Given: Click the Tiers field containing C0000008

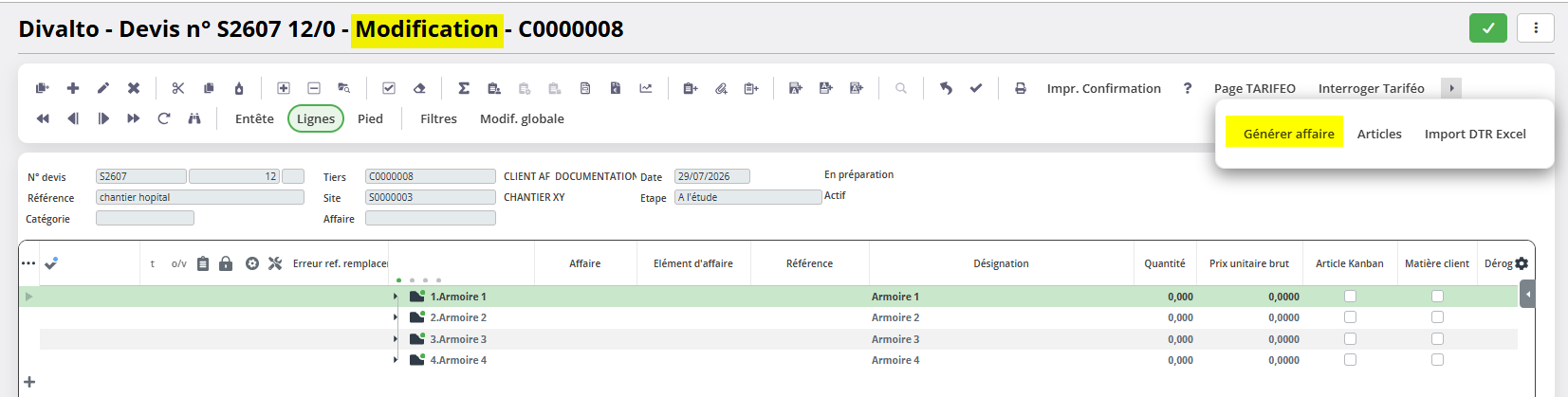Looking at the screenshot, I should 431,176.
